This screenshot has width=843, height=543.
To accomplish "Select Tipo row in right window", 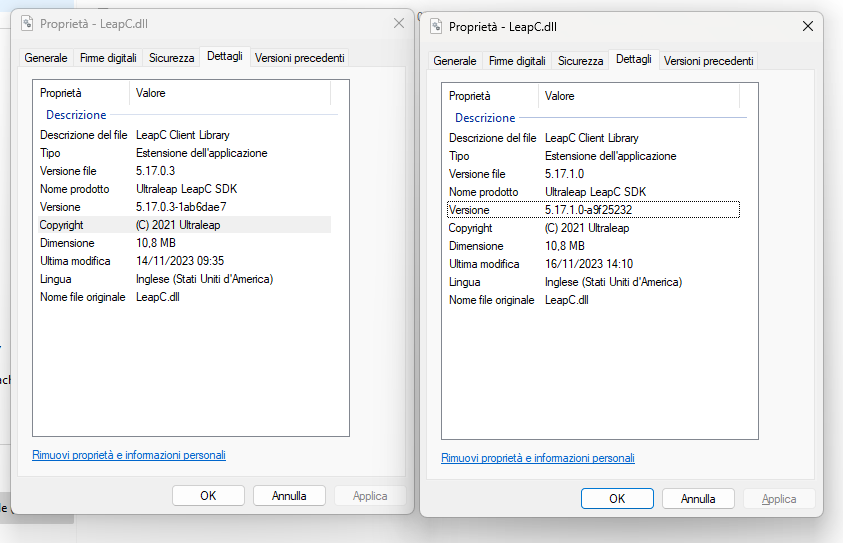I will pyautogui.click(x=594, y=156).
